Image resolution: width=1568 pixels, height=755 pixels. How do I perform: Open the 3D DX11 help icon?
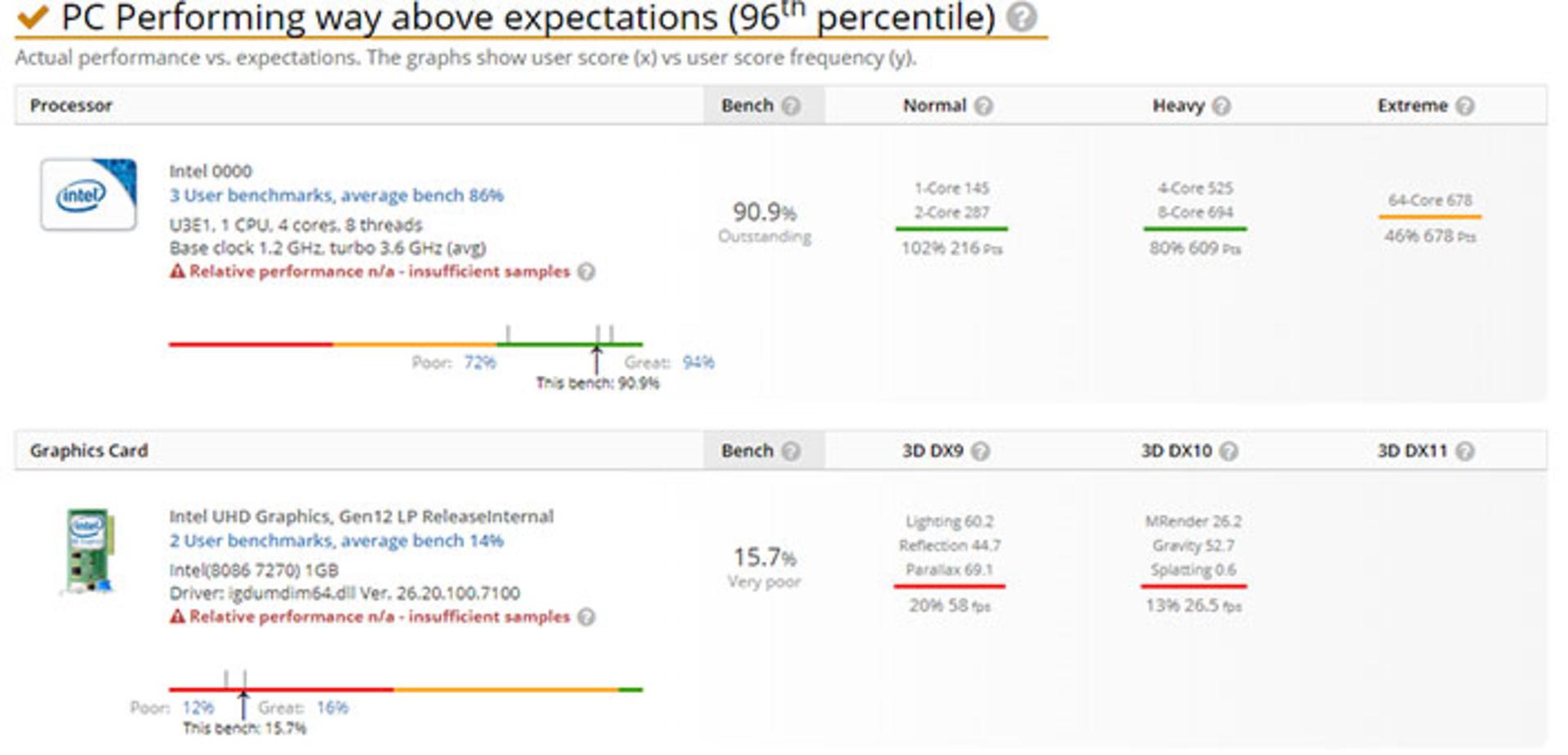1465,451
